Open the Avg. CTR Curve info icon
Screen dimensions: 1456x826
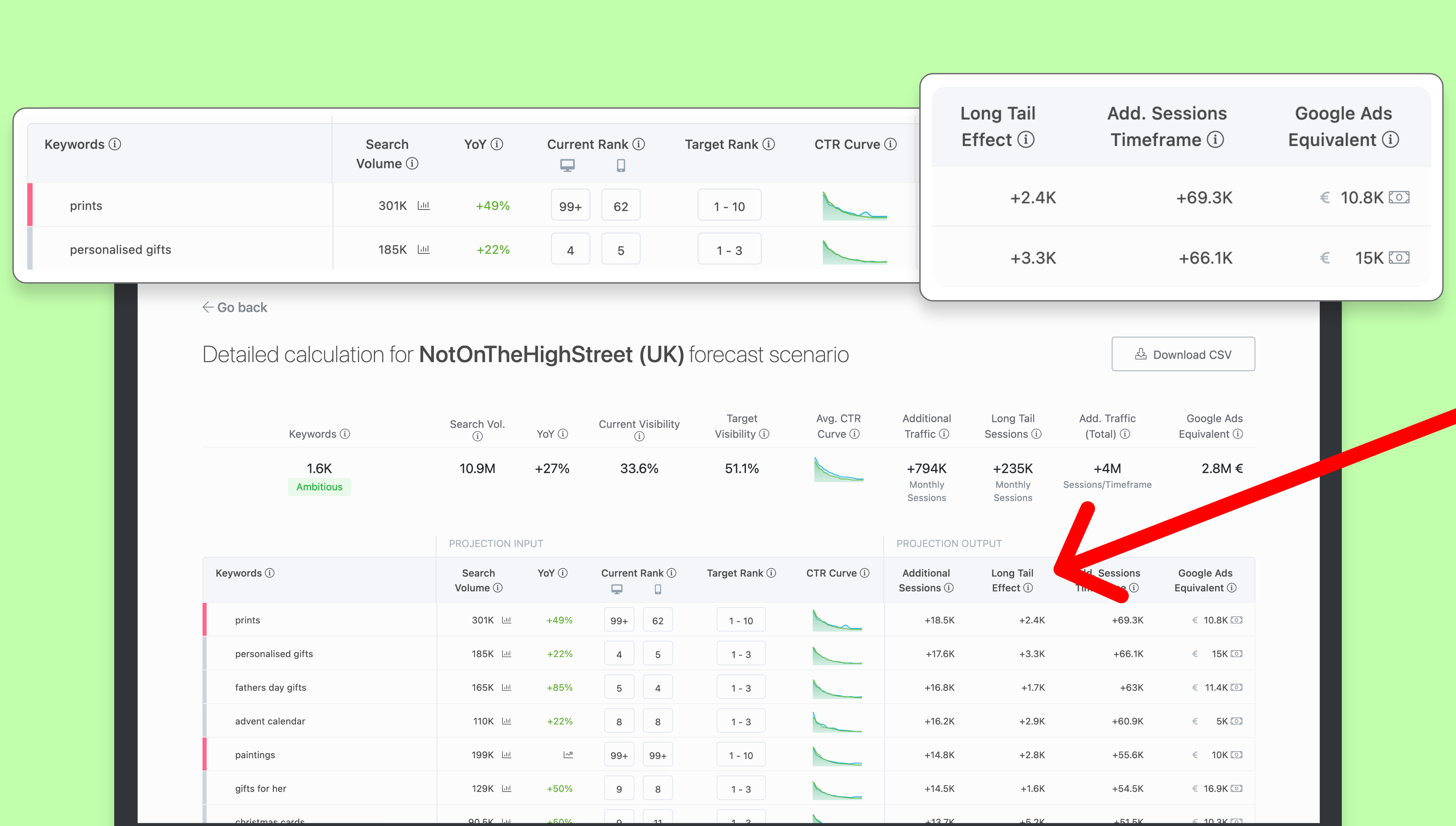854,434
